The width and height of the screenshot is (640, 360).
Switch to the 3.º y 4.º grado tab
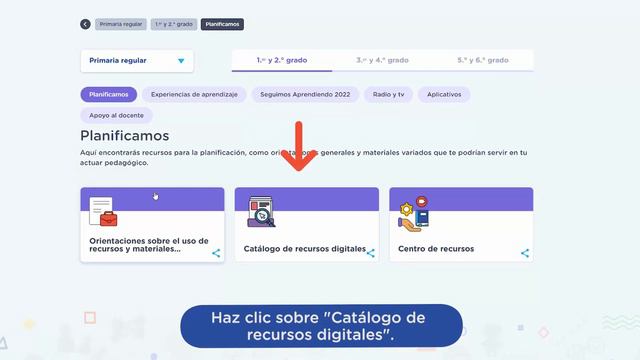click(x=382, y=60)
